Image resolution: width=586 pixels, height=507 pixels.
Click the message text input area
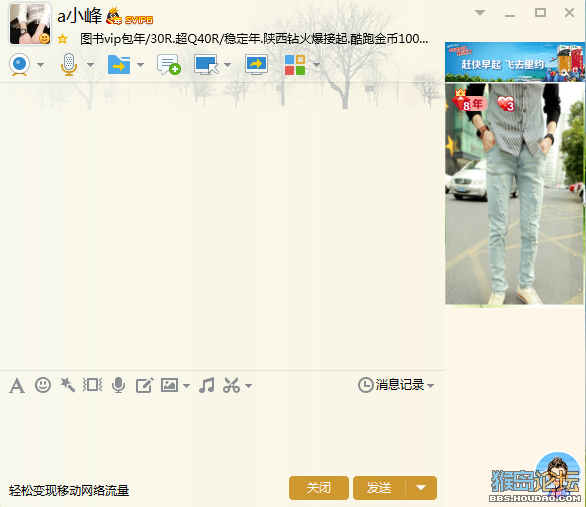[222, 433]
